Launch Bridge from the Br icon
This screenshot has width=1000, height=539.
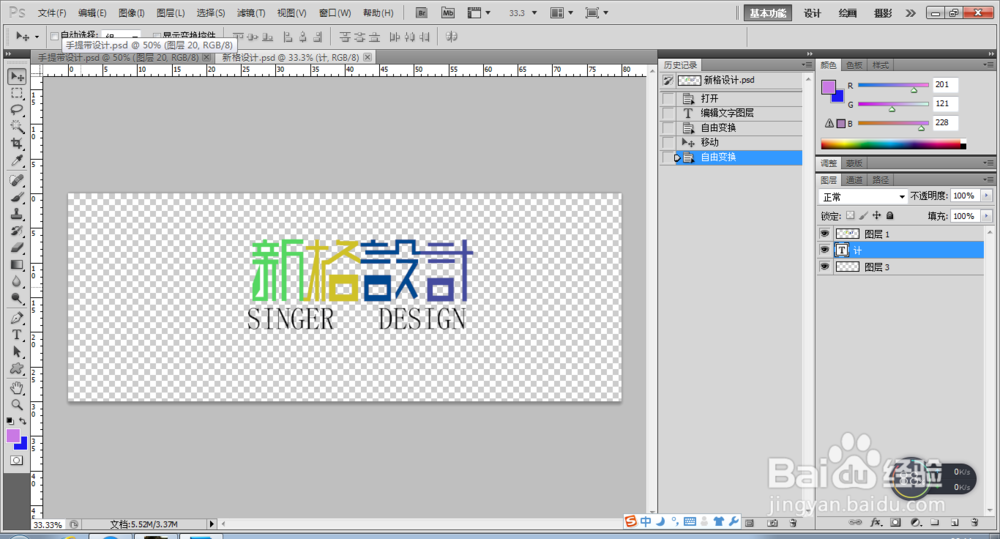[422, 13]
